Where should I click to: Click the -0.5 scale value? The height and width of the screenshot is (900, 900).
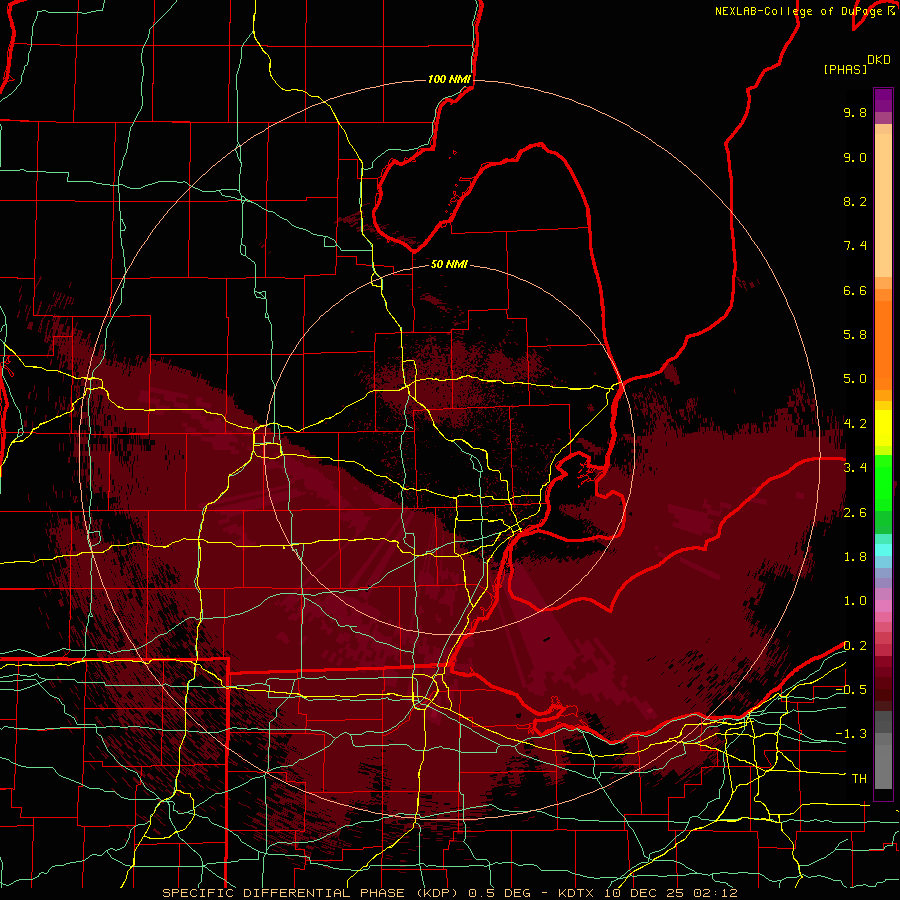(x=851, y=690)
